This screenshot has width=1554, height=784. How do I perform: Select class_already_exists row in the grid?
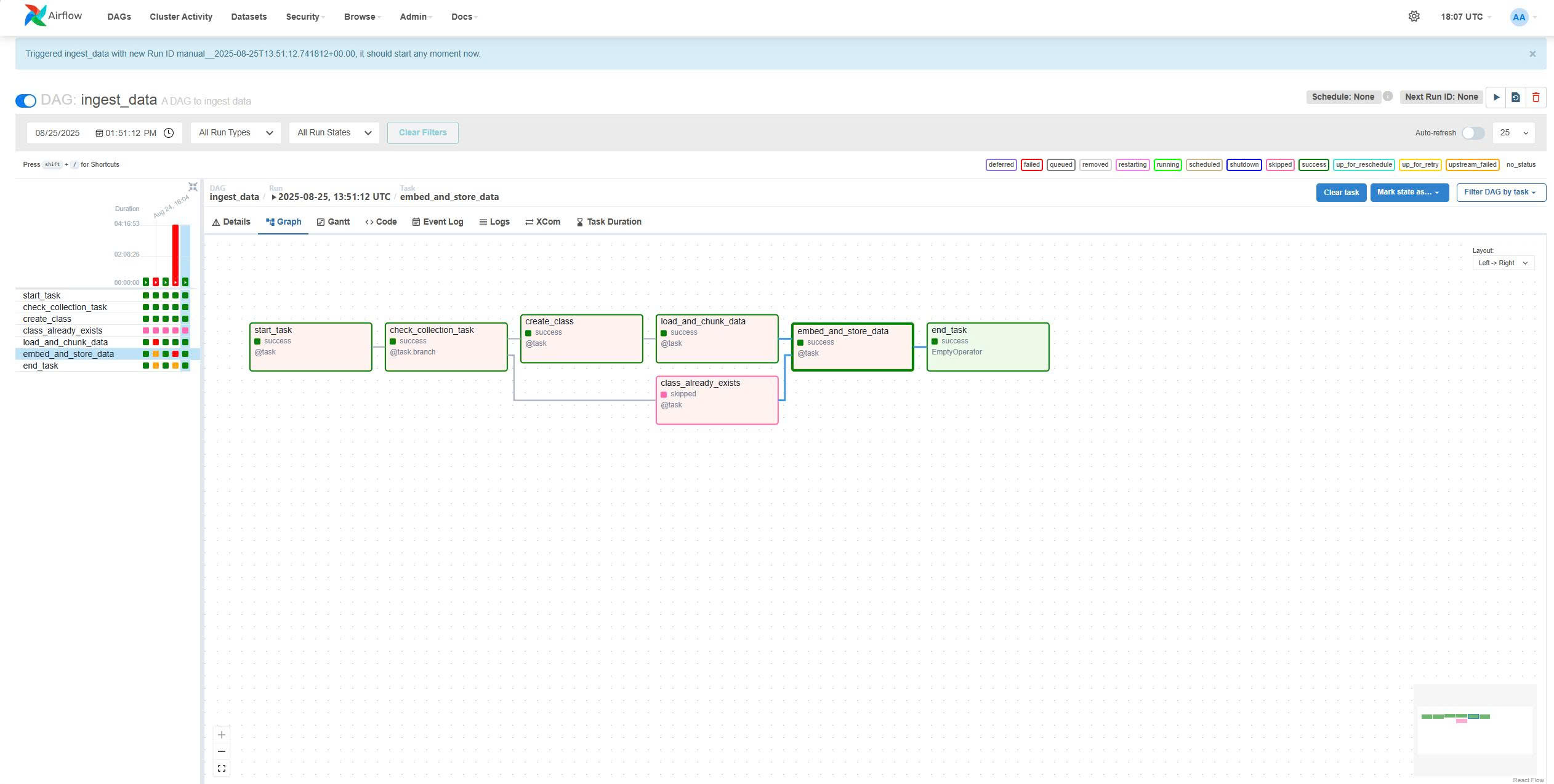tap(107, 330)
